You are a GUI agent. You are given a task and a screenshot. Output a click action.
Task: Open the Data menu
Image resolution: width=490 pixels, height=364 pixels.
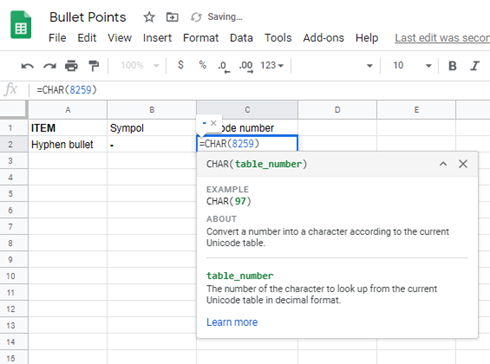coord(241,38)
